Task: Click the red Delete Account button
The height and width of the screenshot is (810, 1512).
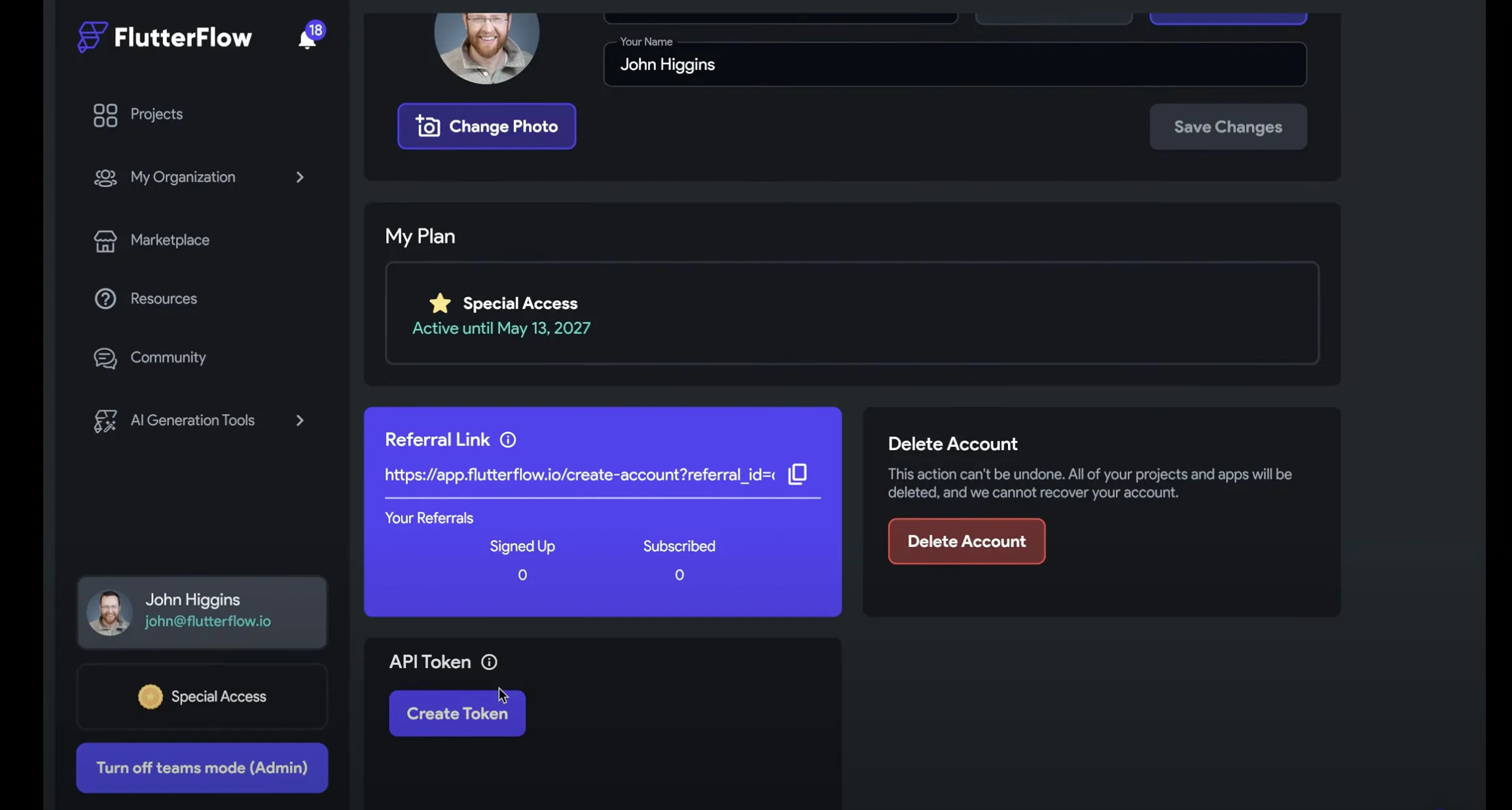Action: [x=966, y=541]
